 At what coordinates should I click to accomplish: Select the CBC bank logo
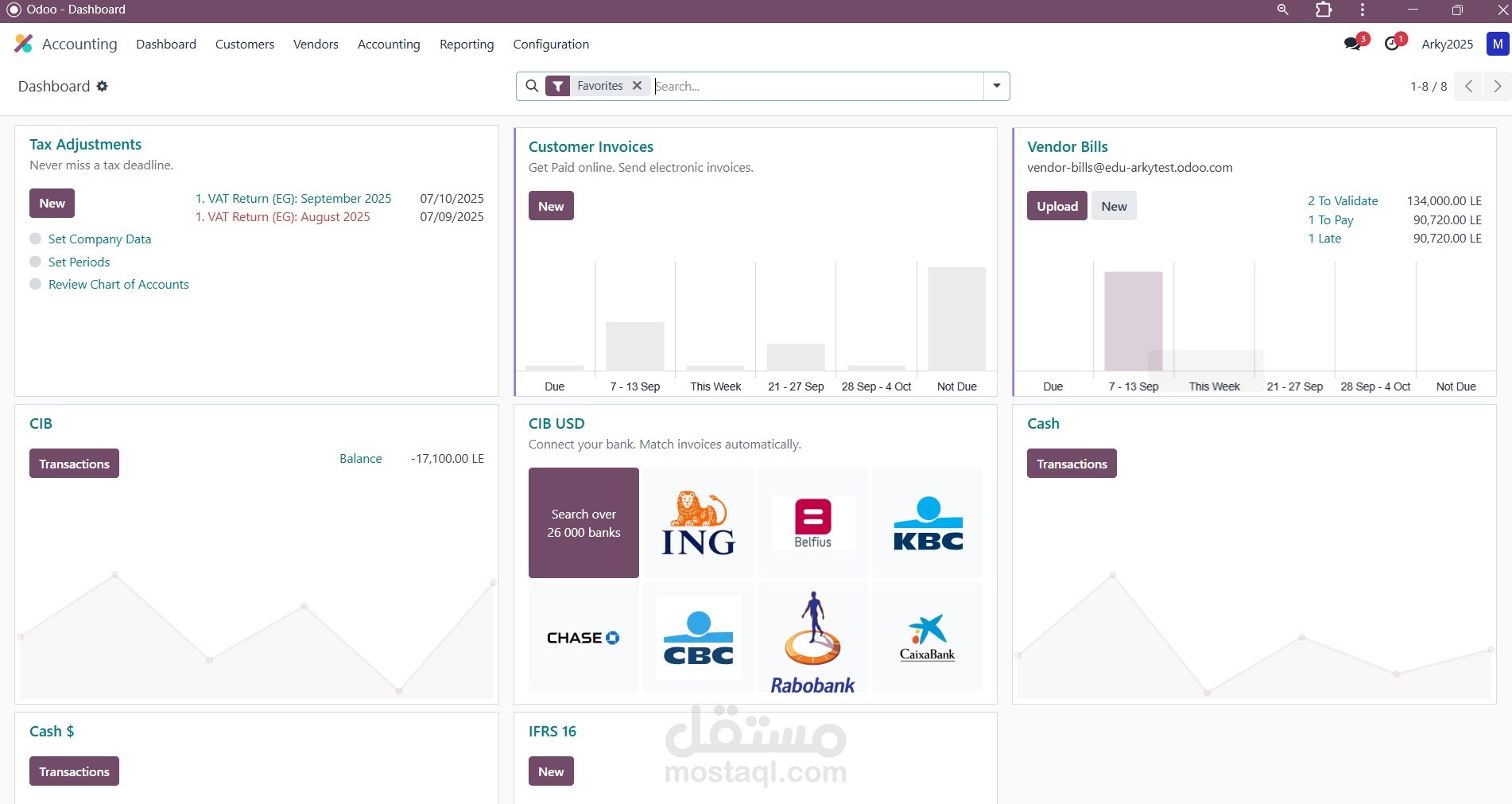[698, 638]
